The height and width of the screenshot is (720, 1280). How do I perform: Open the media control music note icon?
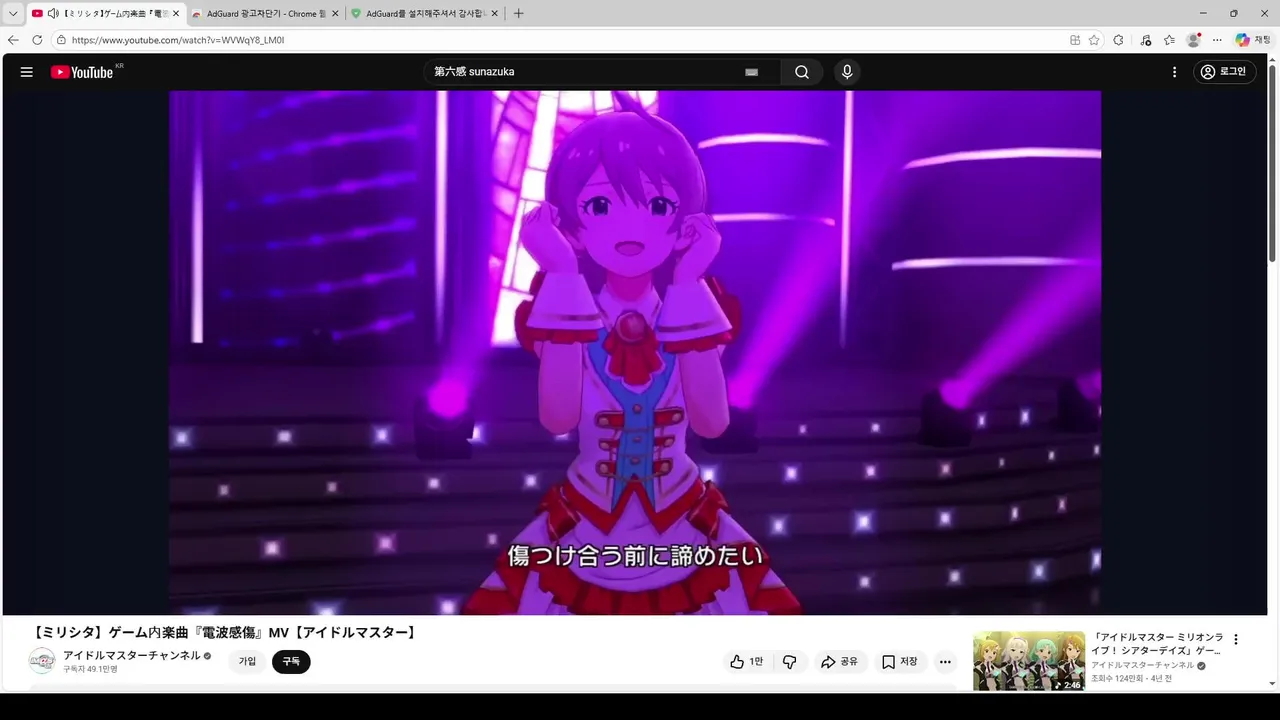(1145, 40)
